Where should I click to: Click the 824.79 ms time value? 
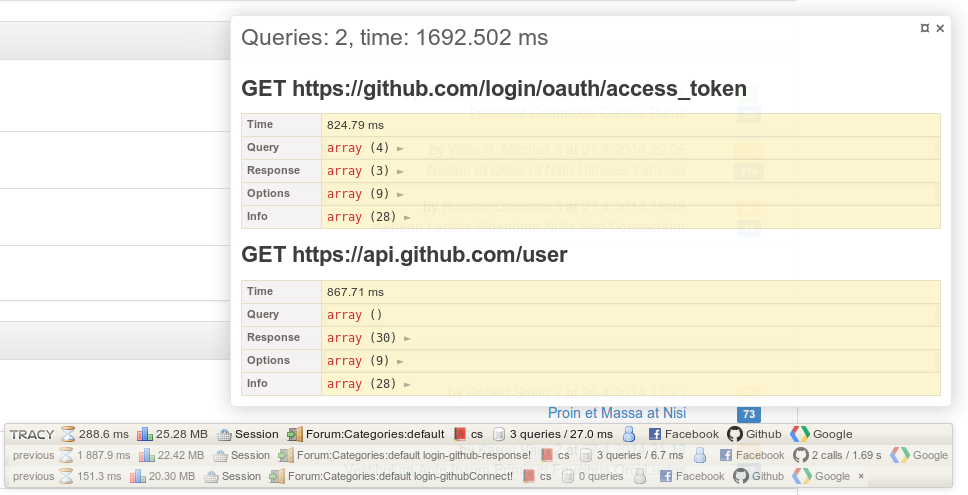click(356, 125)
